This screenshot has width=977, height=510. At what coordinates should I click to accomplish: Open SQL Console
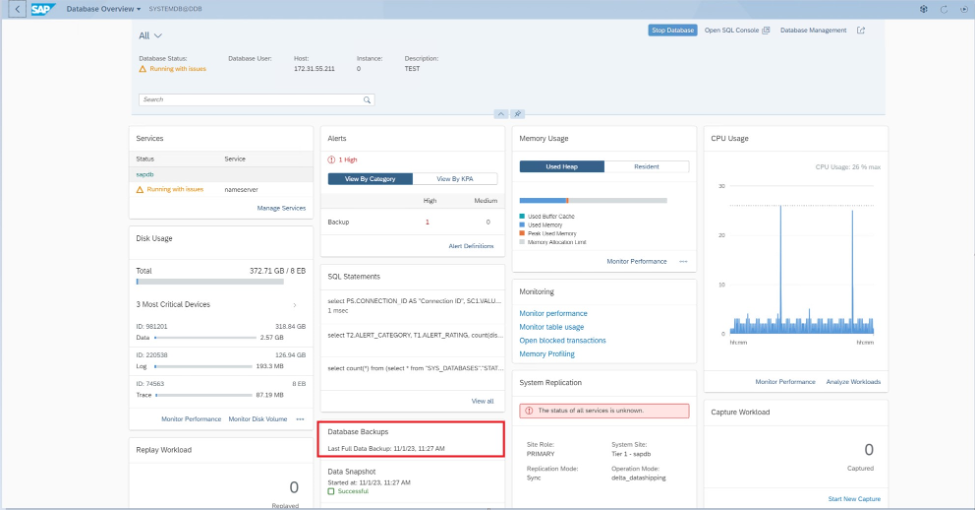pos(732,30)
